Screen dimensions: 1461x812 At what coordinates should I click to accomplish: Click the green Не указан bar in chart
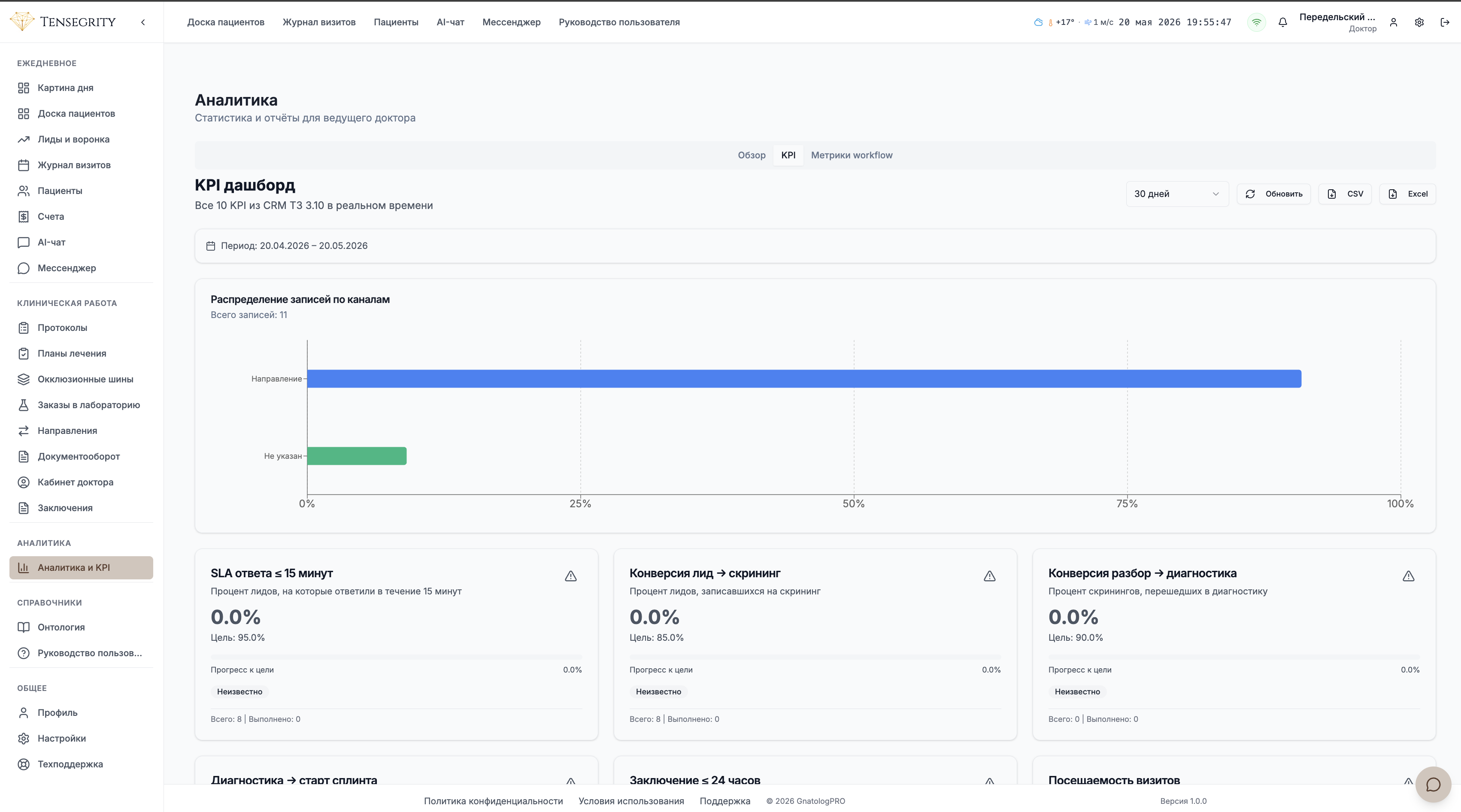click(357, 456)
